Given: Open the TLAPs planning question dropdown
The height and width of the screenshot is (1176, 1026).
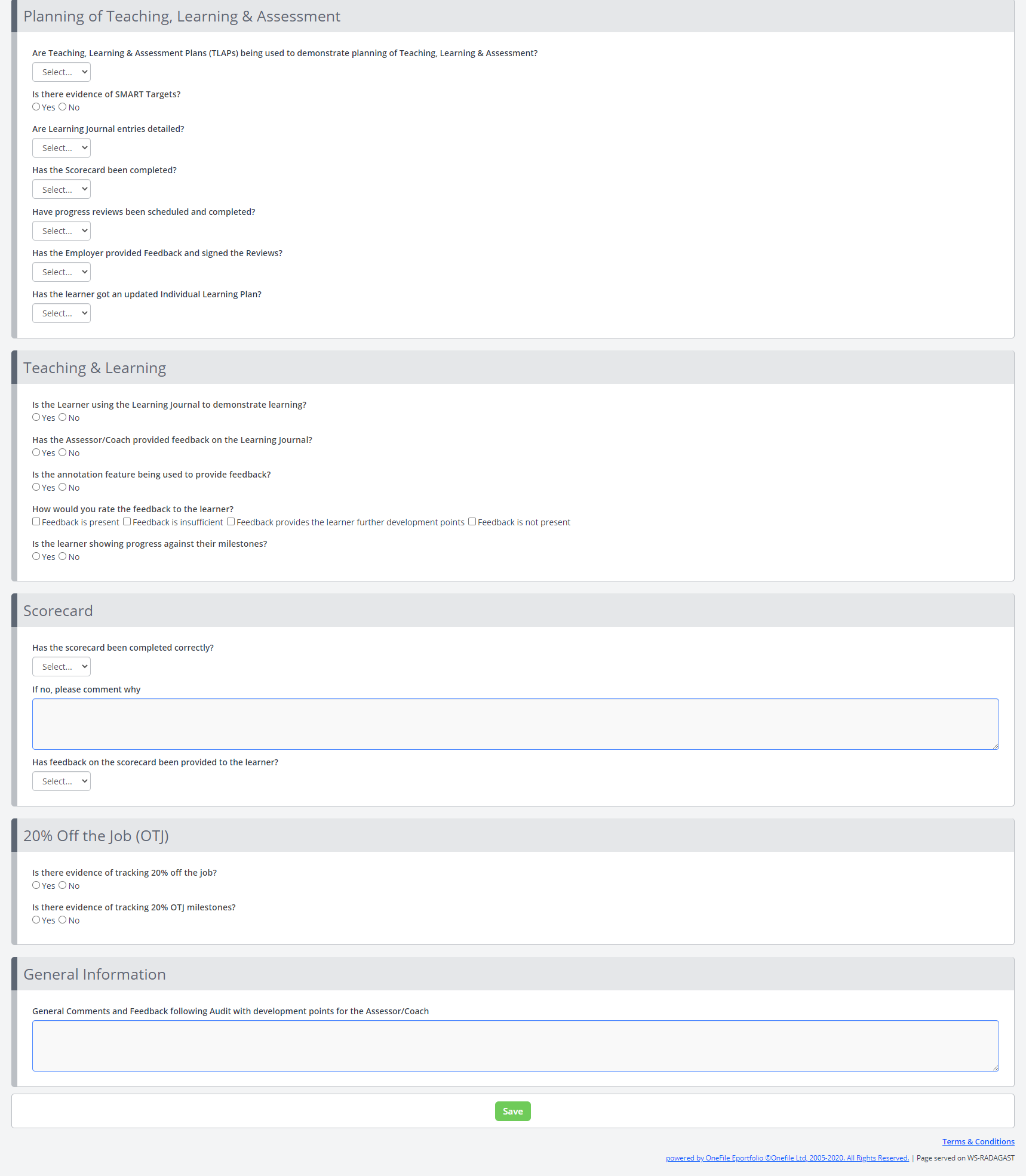Looking at the screenshot, I should (x=62, y=72).
